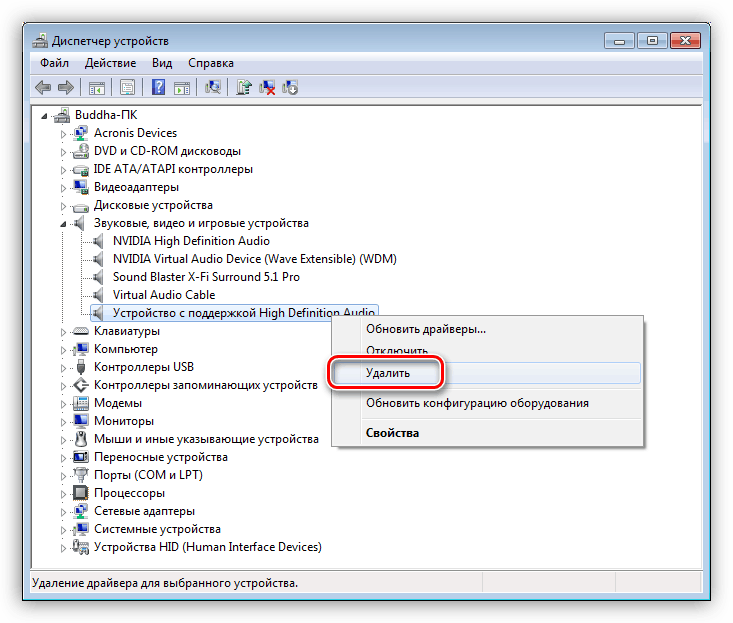Click the Scan for hardware changes icon
This screenshot has height=623, width=733.
(213, 87)
